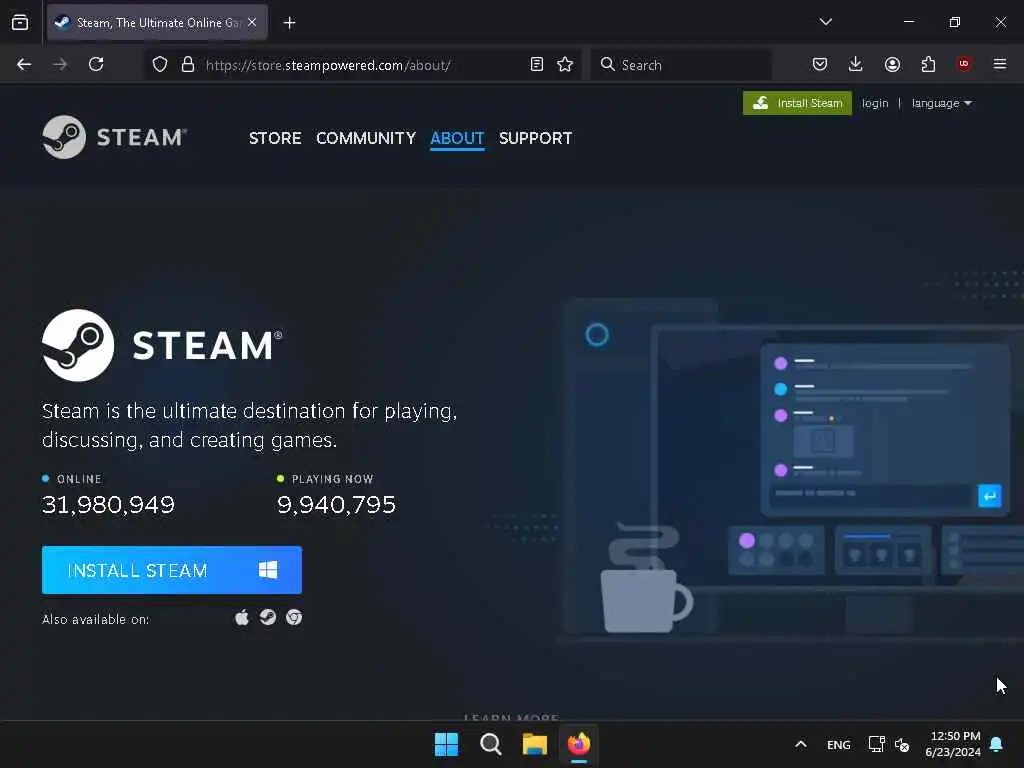Open the SUPPORT menu
This screenshot has height=768, width=1024.
[x=536, y=138]
